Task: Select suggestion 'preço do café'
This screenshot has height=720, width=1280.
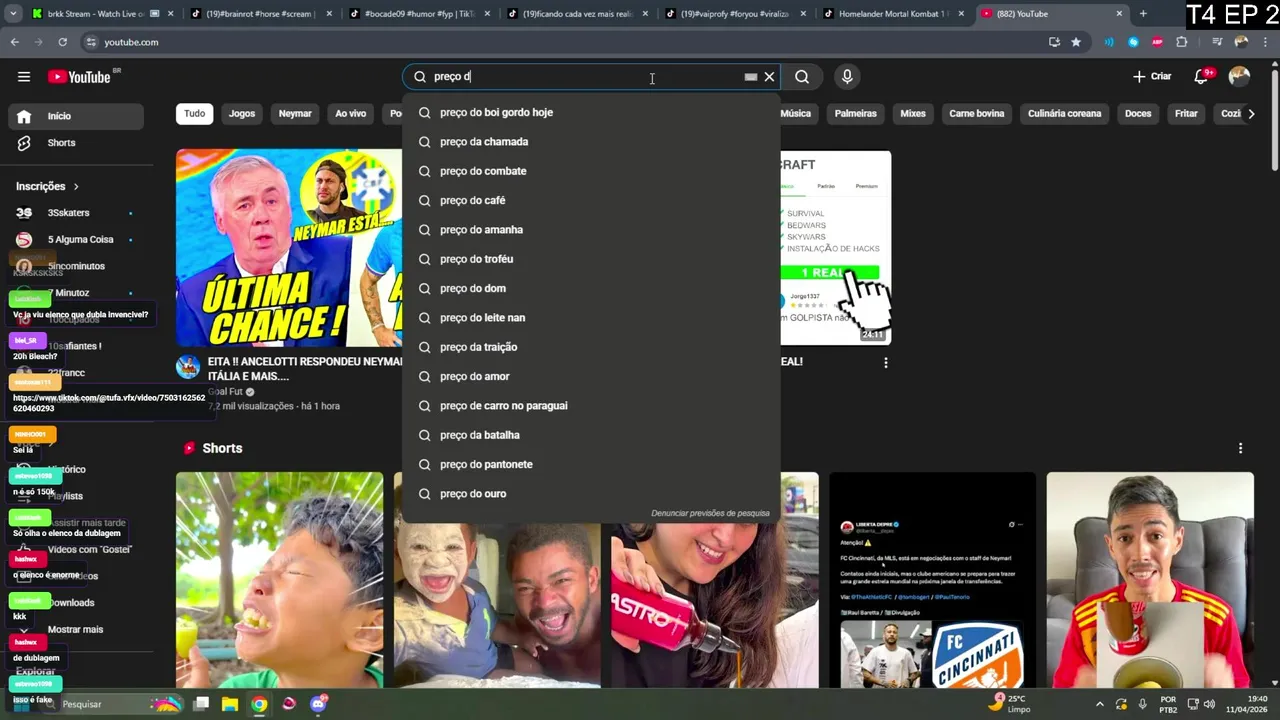Action: (591, 200)
